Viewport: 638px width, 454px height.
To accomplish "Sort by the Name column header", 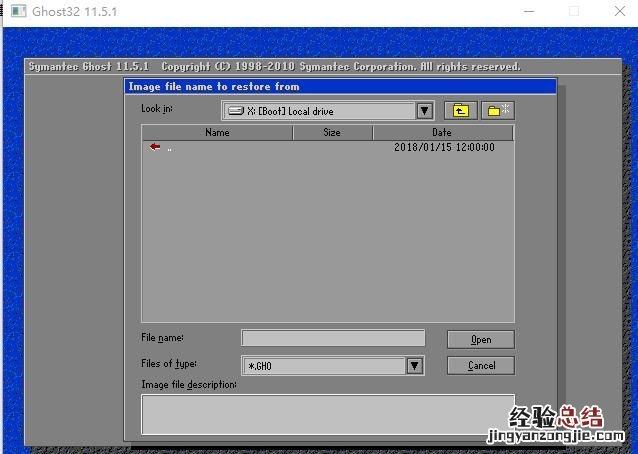I will tap(217, 133).
